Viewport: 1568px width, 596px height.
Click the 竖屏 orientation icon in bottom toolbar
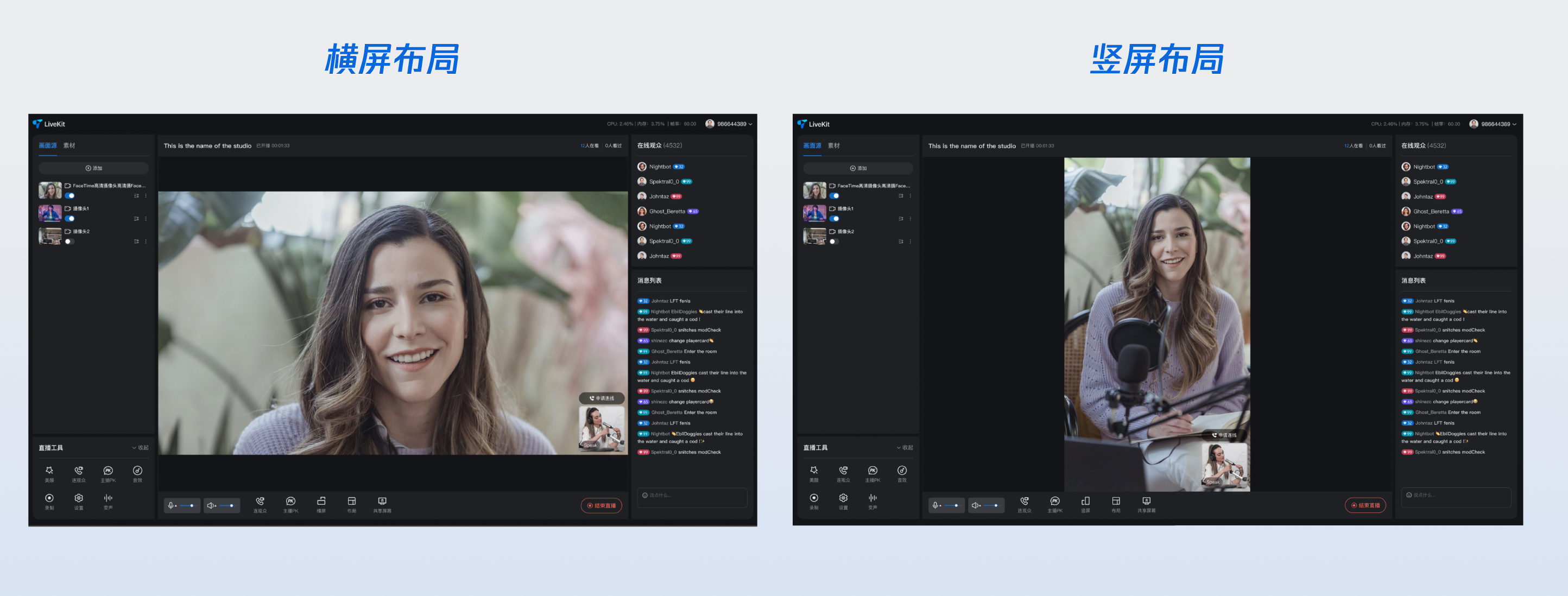pyautogui.click(x=1085, y=502)
